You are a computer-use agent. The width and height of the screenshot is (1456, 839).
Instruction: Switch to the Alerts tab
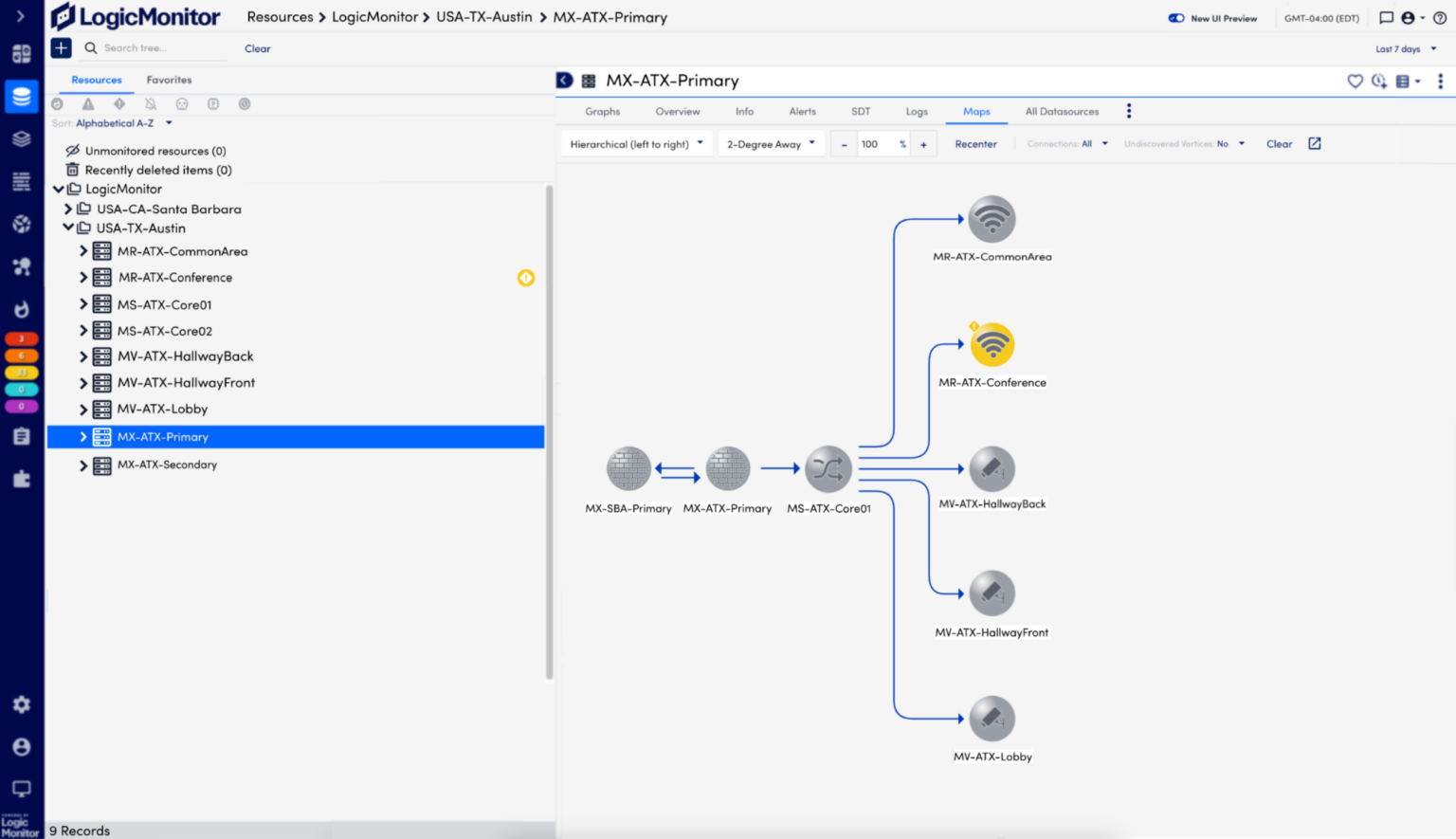802,112
